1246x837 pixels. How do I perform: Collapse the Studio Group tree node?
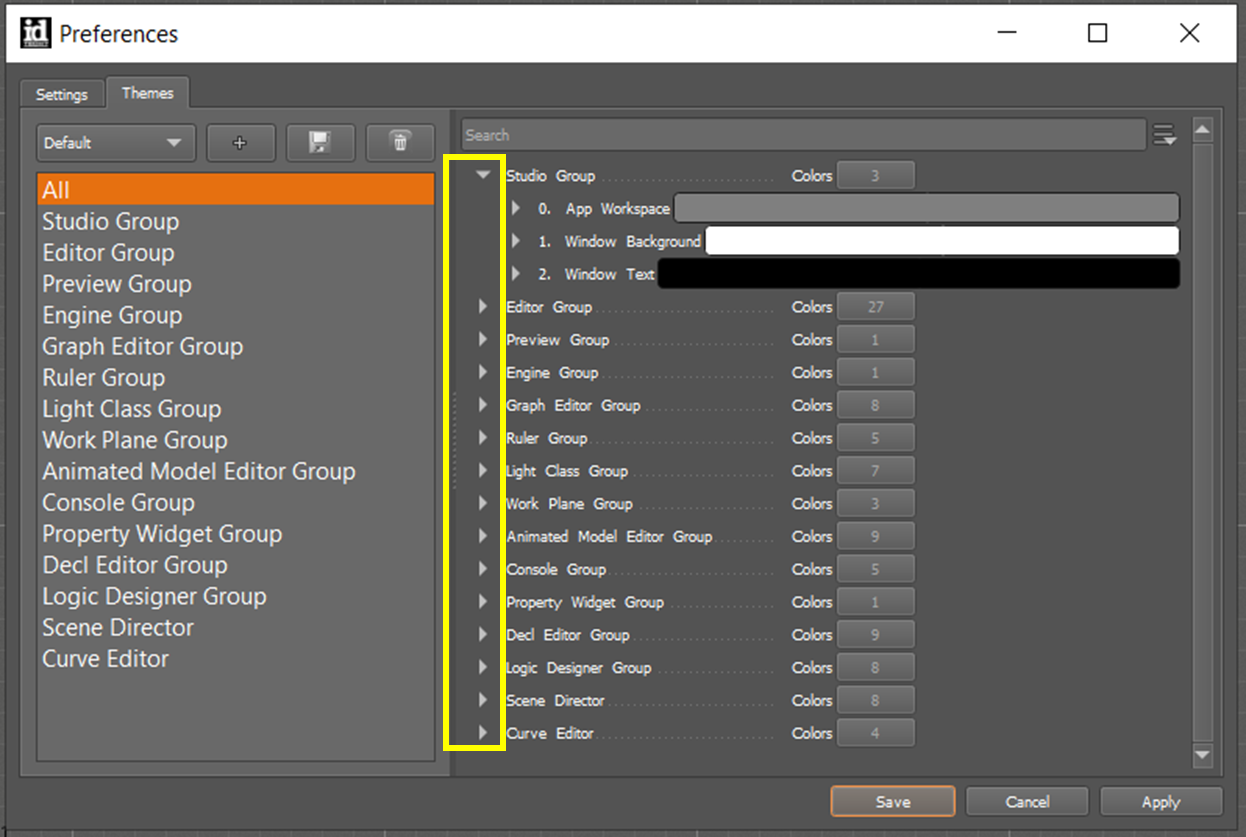click(x=484, y=175)
